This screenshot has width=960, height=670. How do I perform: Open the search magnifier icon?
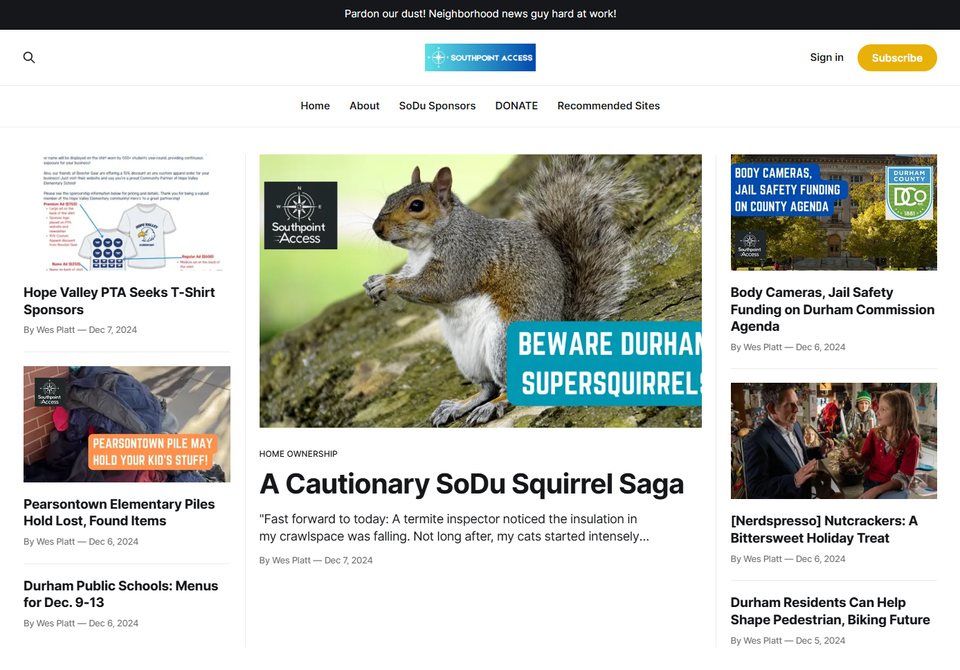(x=29, y=58)
